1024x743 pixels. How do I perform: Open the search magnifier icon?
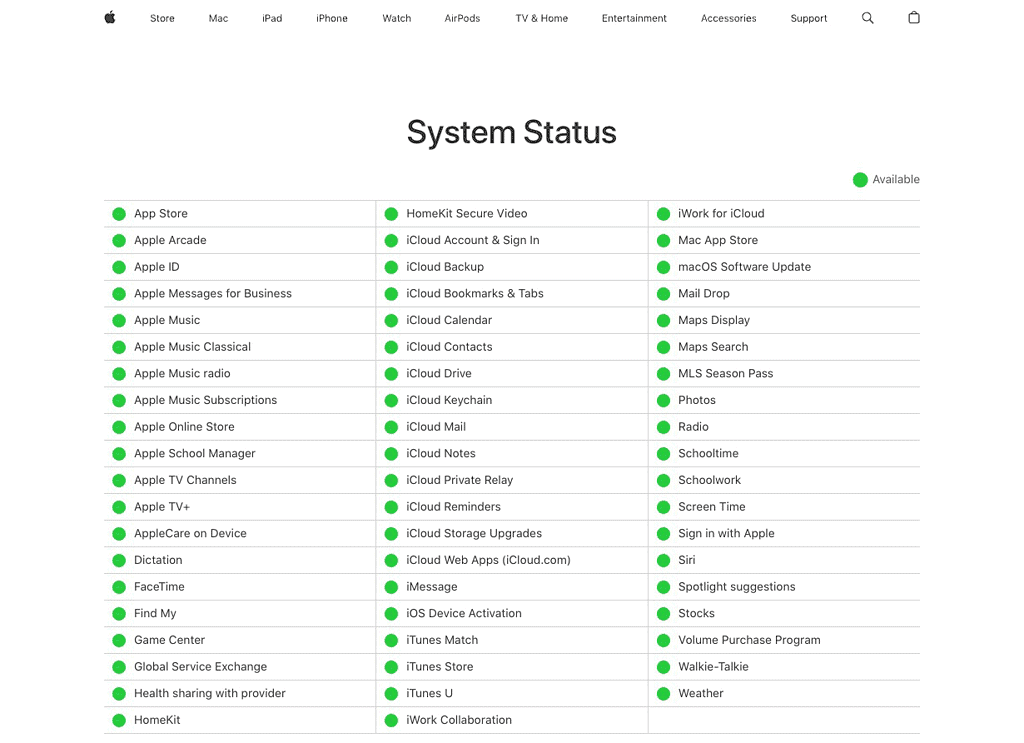coord(867,18)
